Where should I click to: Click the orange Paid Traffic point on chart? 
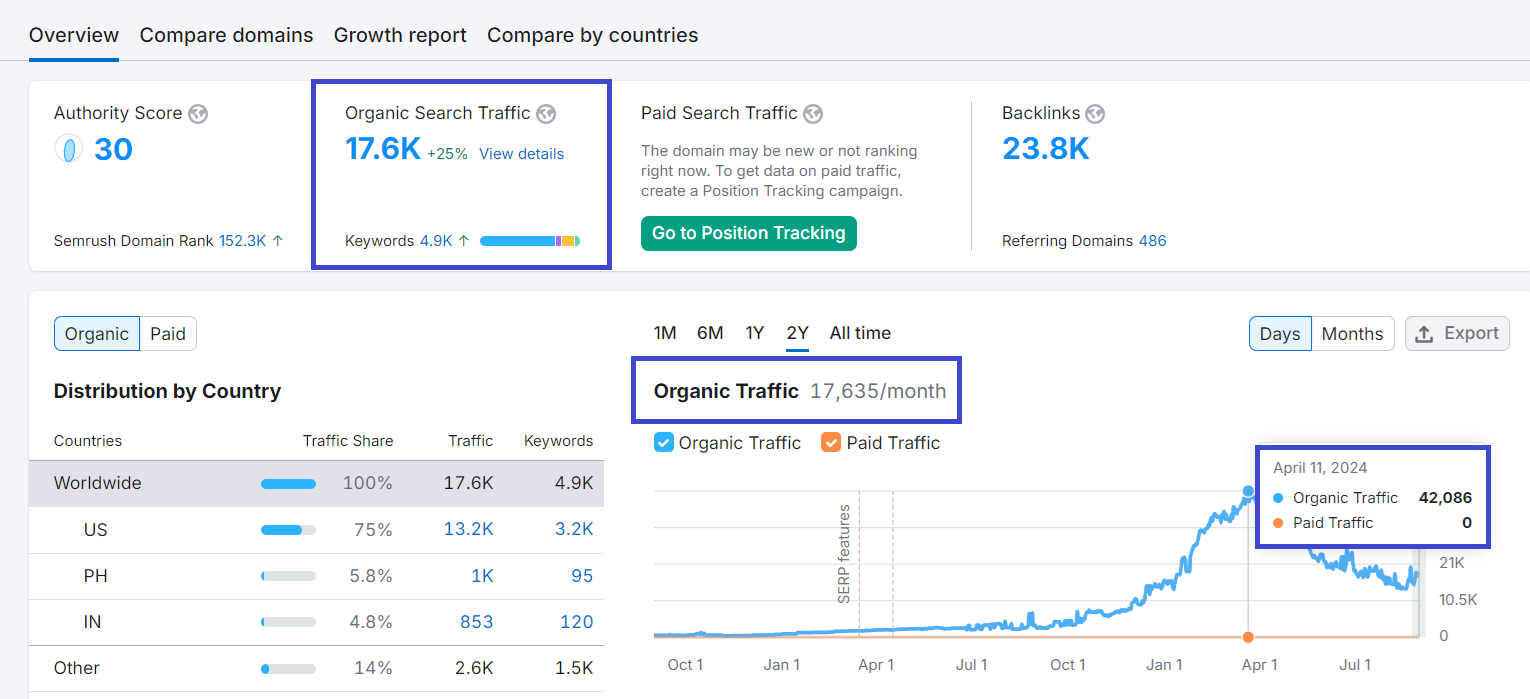tap(1248, 637)
